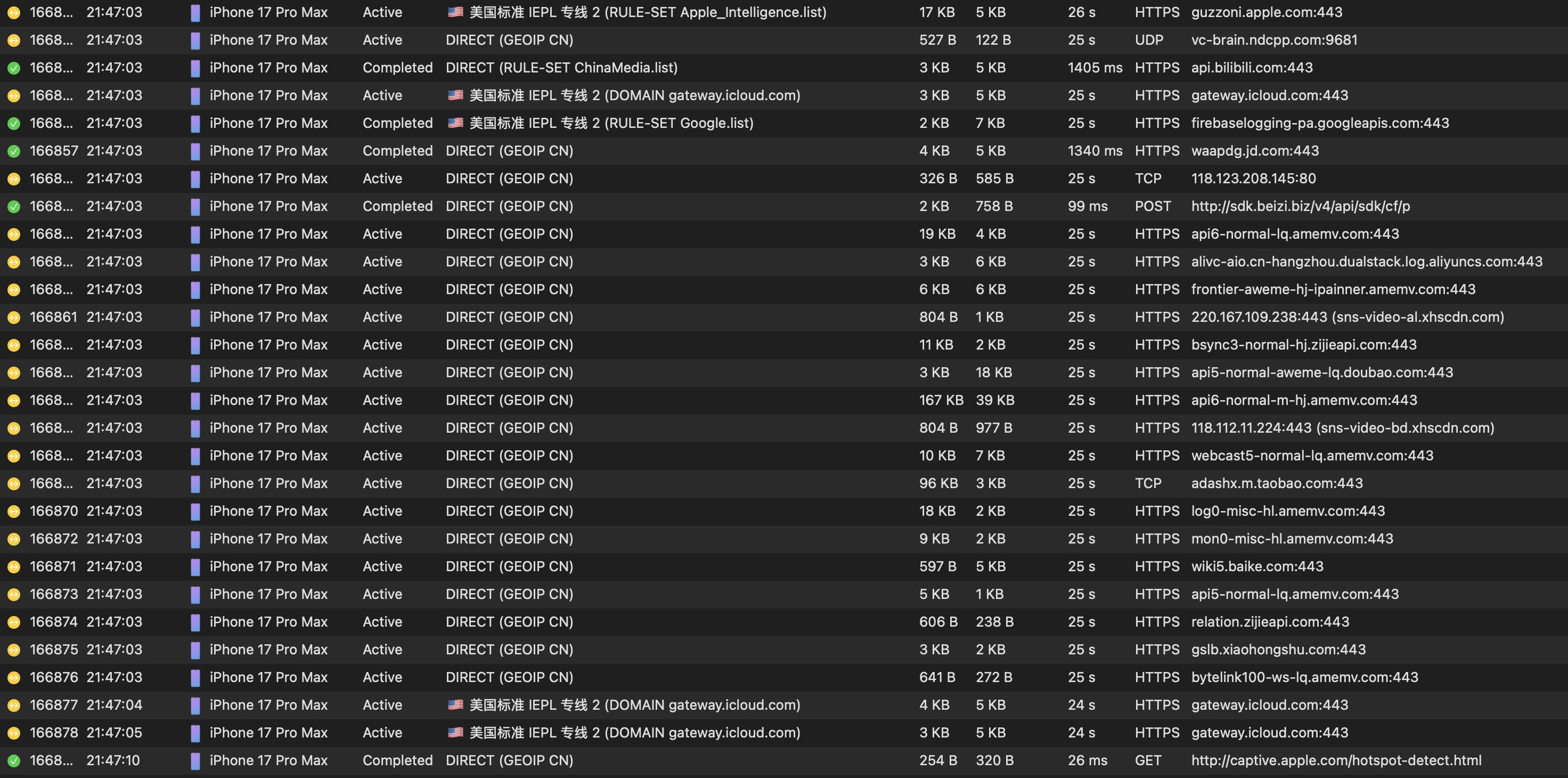Viewport: 1568px width, 778px height.
Task: Click iPhone device icon in vc-brain.ndcpp.com row
Action: click(195, 40)
